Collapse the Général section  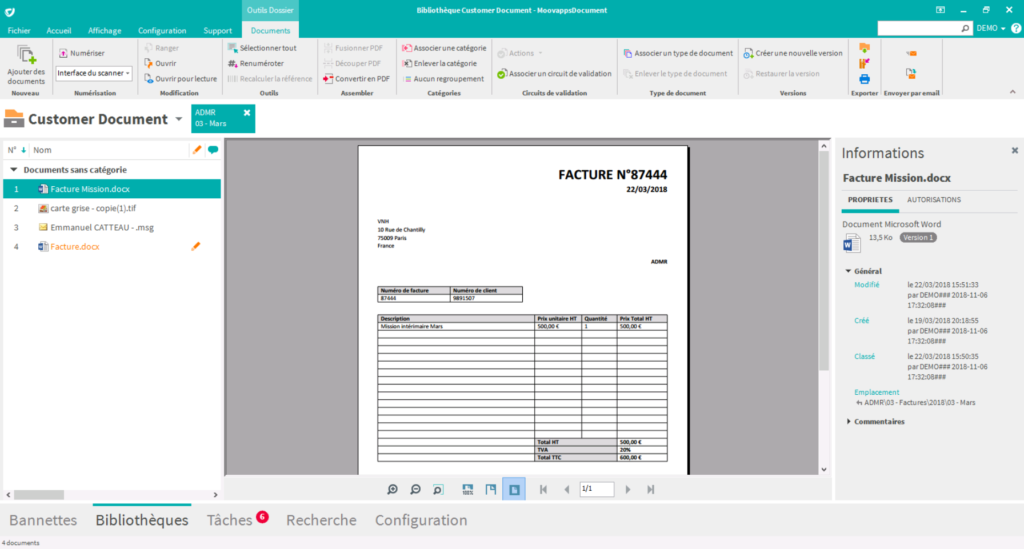point(848,271)
